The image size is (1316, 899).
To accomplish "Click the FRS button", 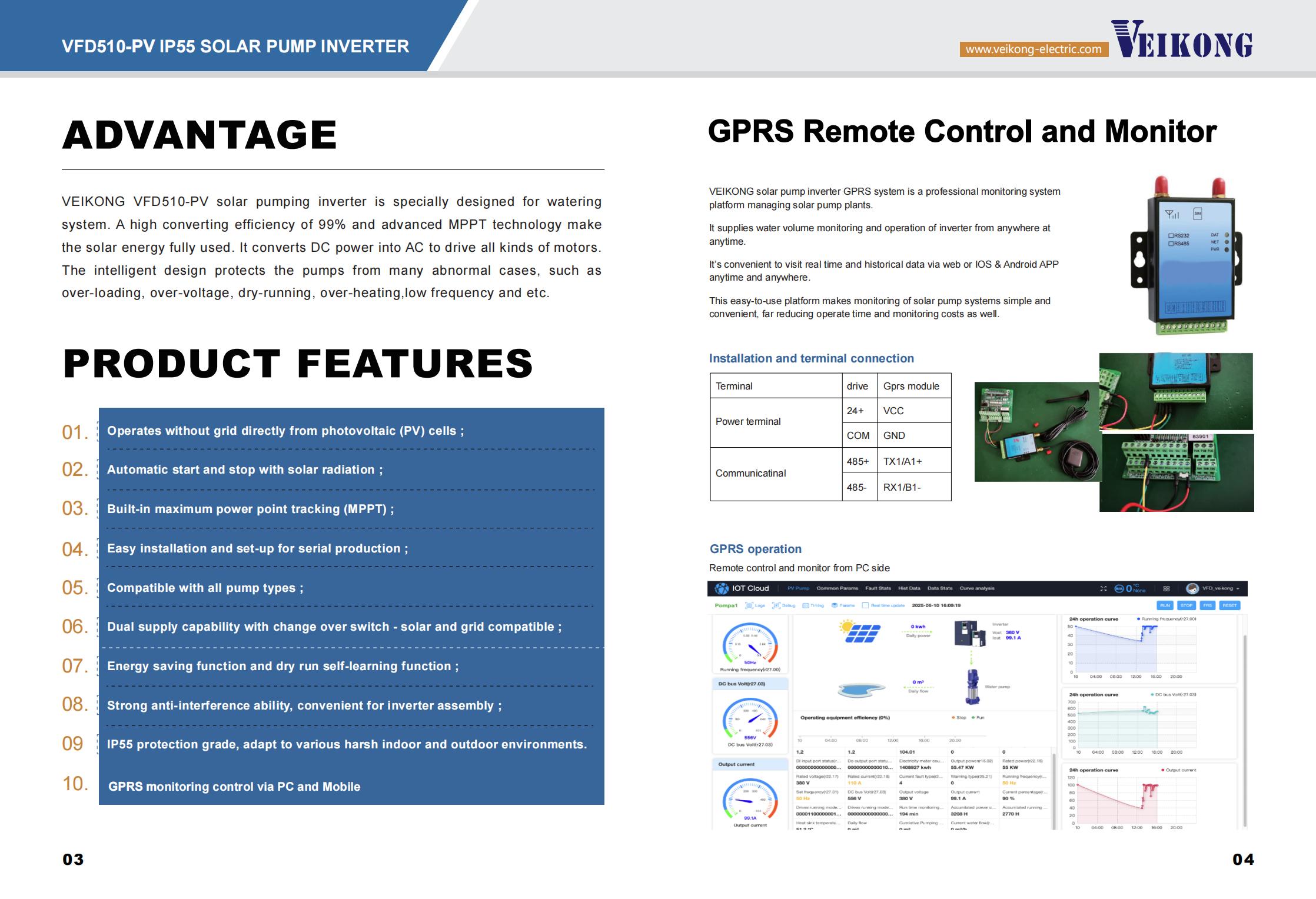I will [1208, 605].
